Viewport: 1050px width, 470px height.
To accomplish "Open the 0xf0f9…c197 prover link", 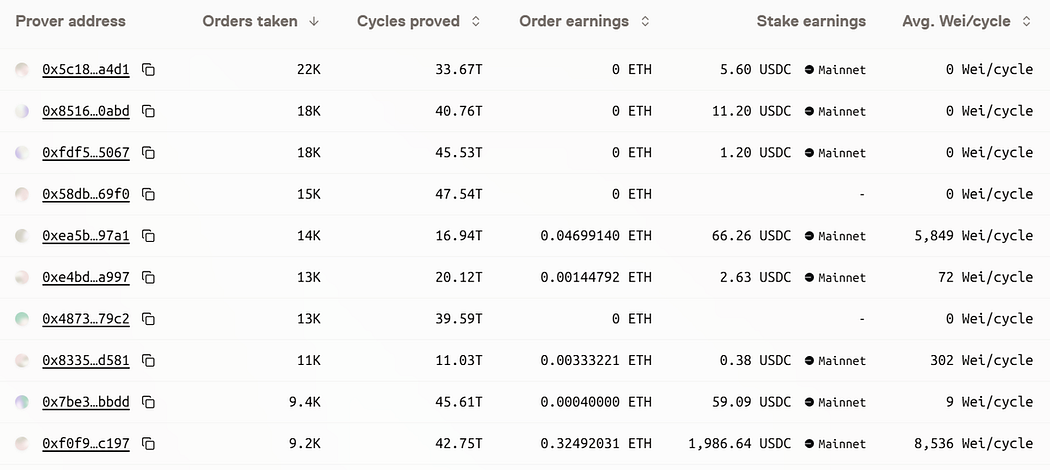I will click(86, 443).
